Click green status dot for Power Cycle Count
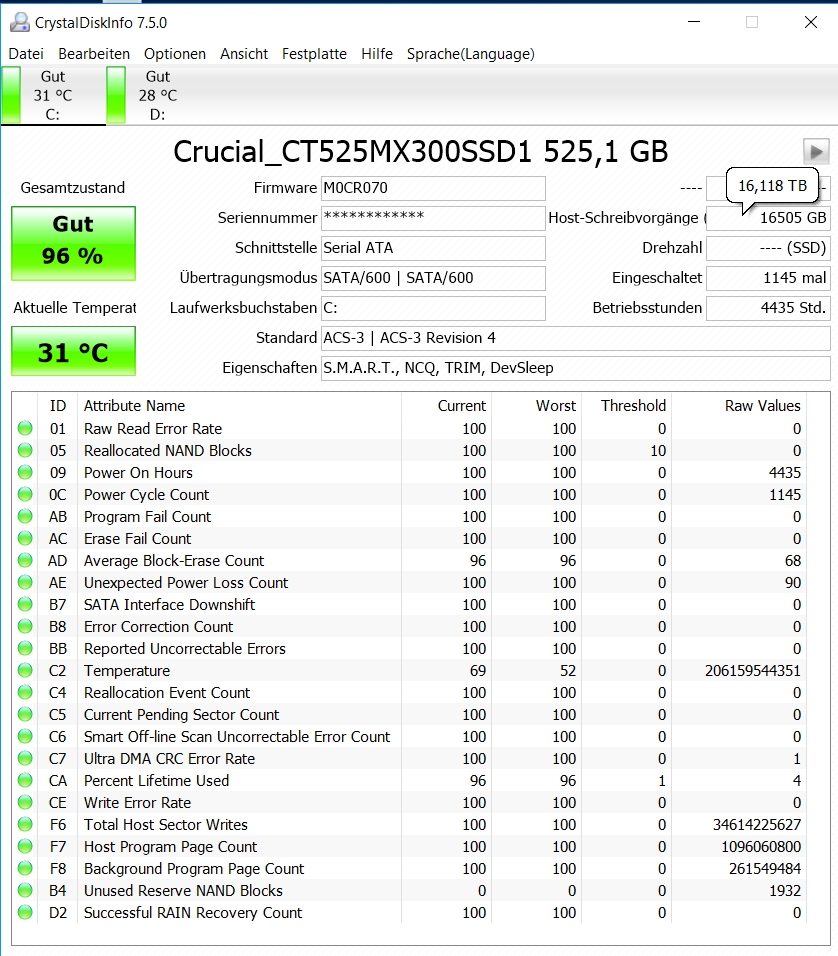 25,494
